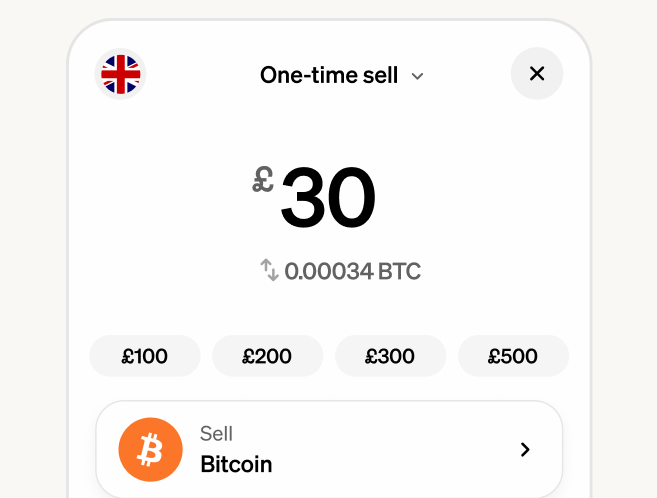Click the orange Bitcoin logo icon
The width and height of the screenshot is (657, 498).
(x=150, y=450)
